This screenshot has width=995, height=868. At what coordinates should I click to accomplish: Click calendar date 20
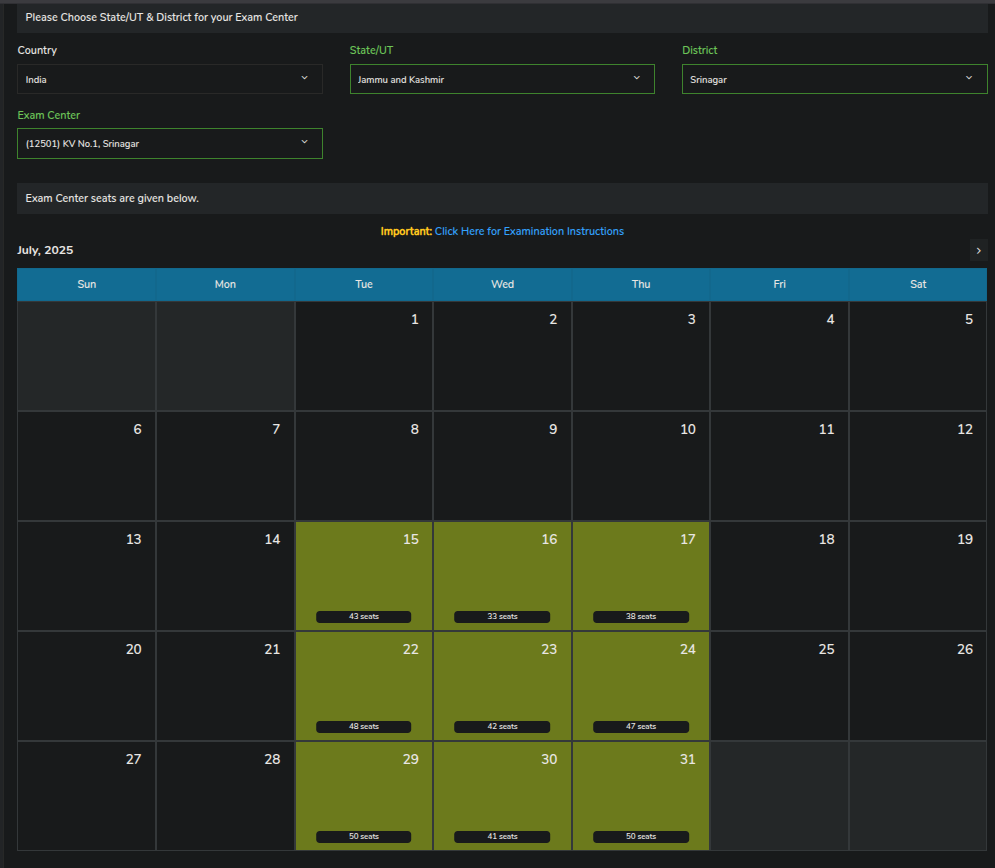tap(86, 686)
